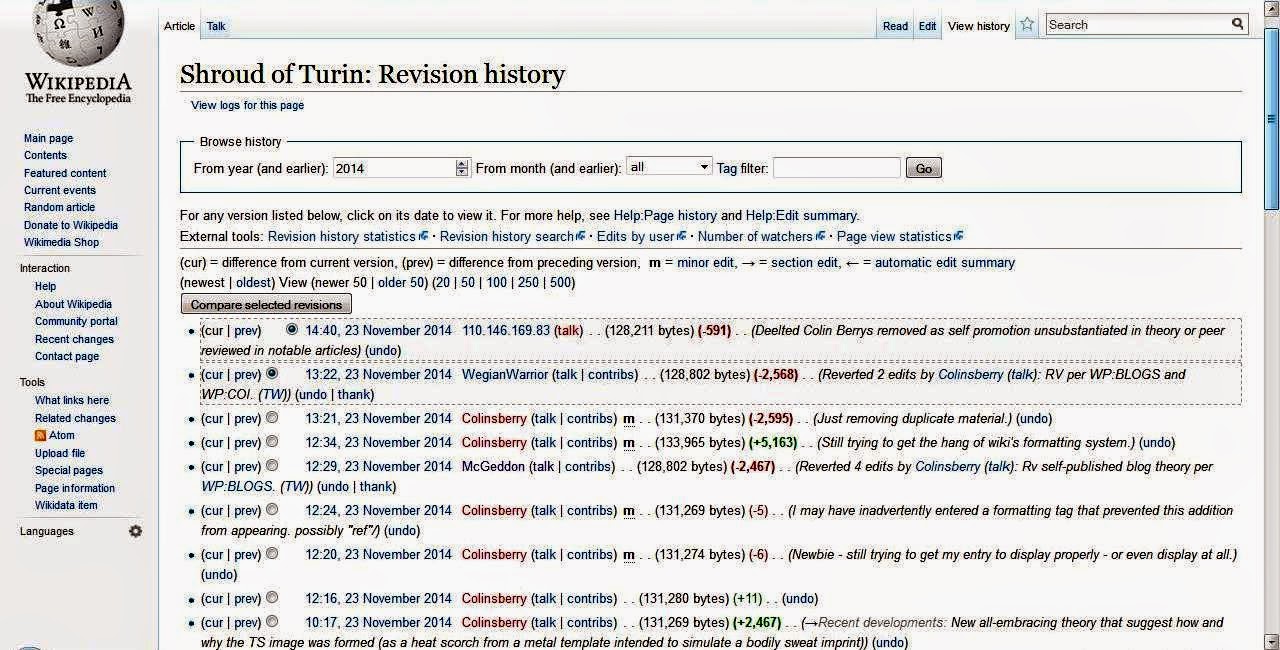
Task: Open Edits by user external tool
Action: point(635,237)
